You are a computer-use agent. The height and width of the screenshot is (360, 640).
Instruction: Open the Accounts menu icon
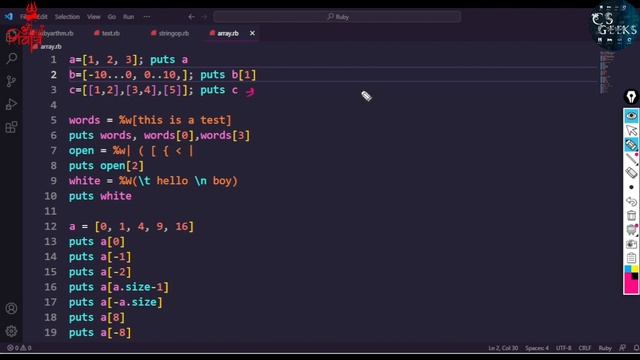11,309
